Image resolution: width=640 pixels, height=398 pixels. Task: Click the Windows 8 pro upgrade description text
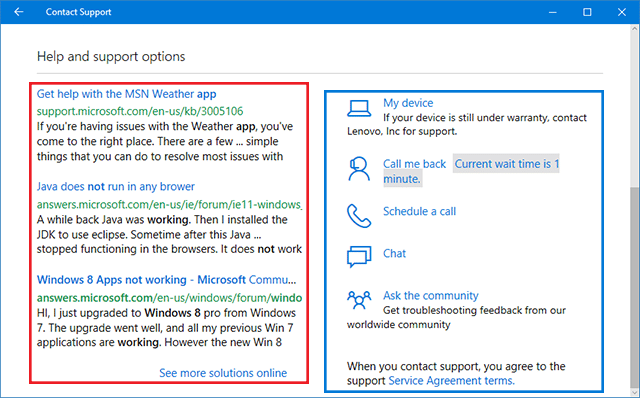(167, 328)
